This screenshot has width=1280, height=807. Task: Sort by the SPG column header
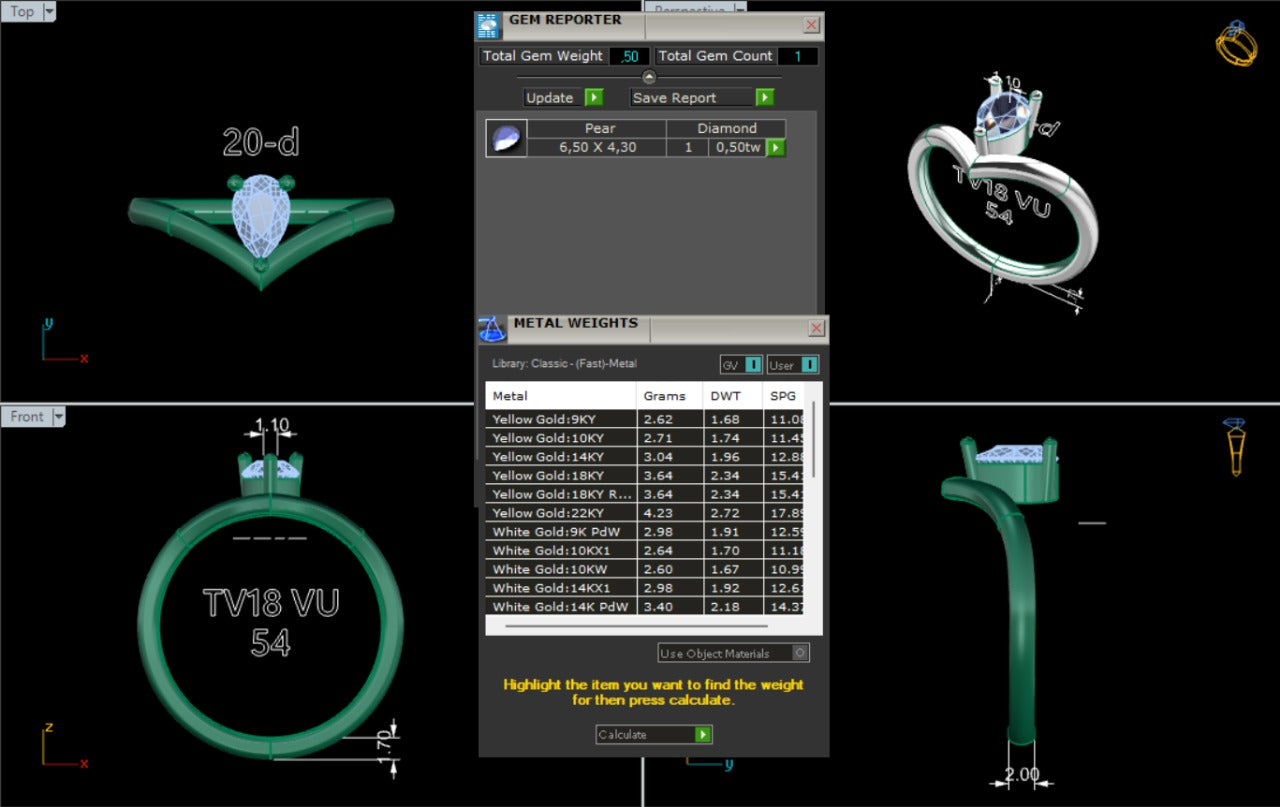click(784, 396)
